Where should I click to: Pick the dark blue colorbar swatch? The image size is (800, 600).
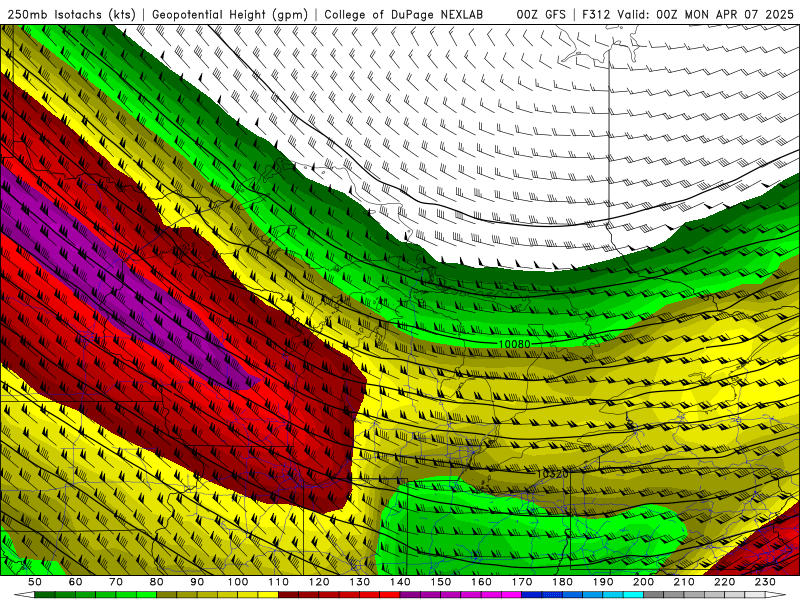point(531,593)
